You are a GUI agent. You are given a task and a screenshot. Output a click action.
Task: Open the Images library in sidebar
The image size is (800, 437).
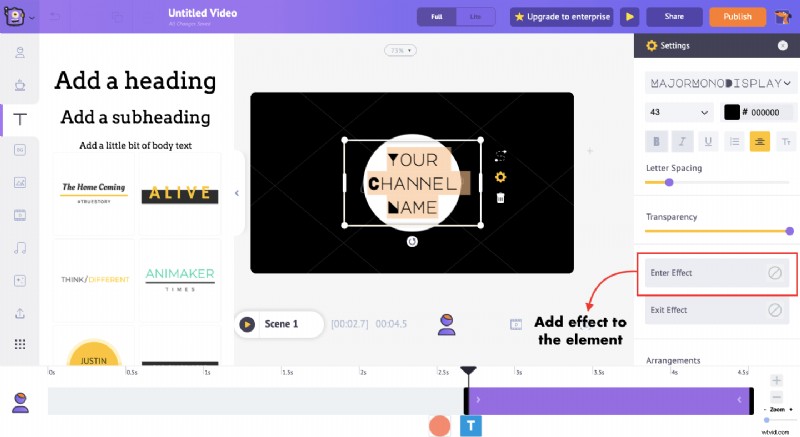pyautogui.click(x=20, y=183)
